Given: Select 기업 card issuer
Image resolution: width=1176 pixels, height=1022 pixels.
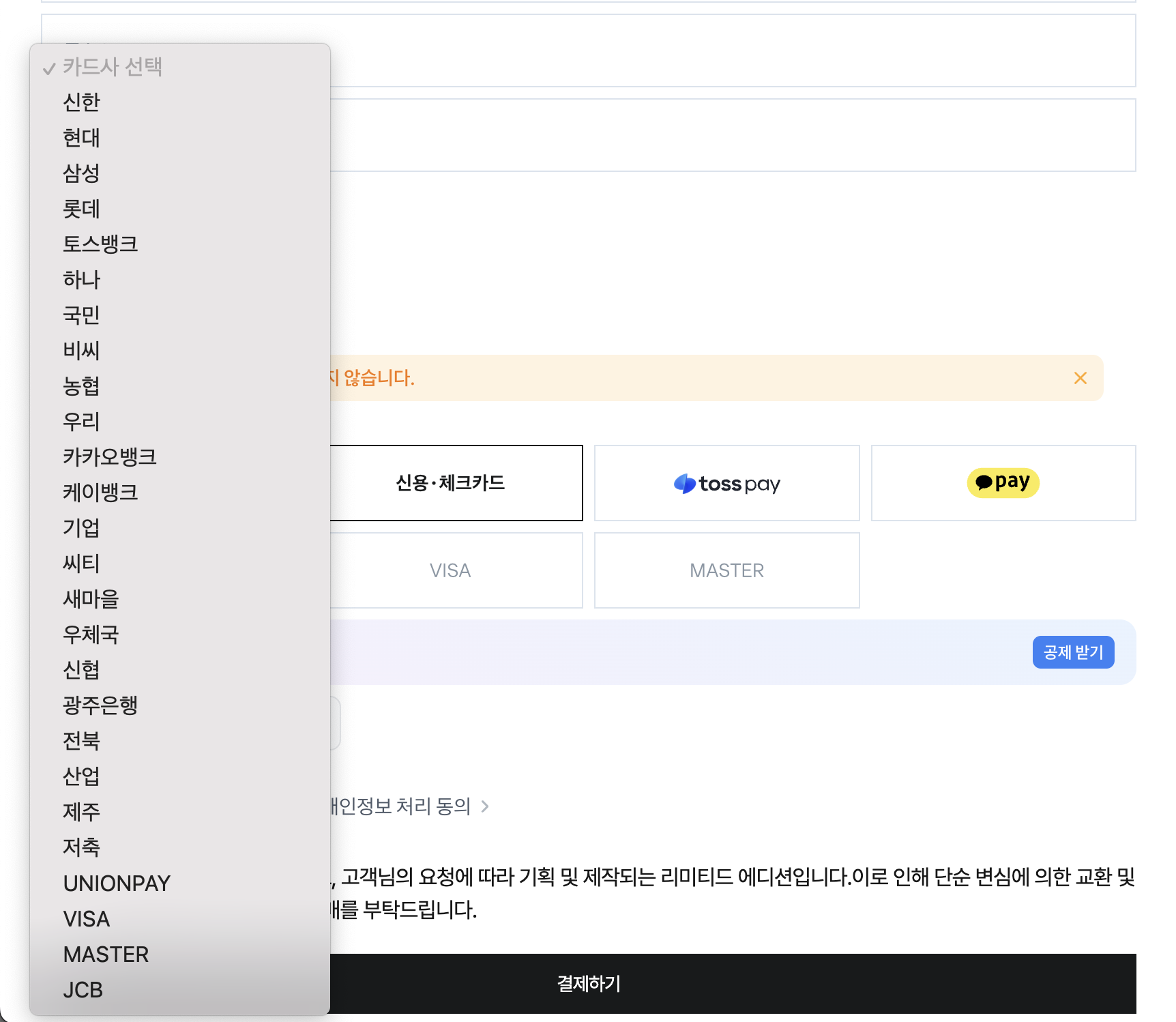Looking at the screenshot, I should pos(180,528).
